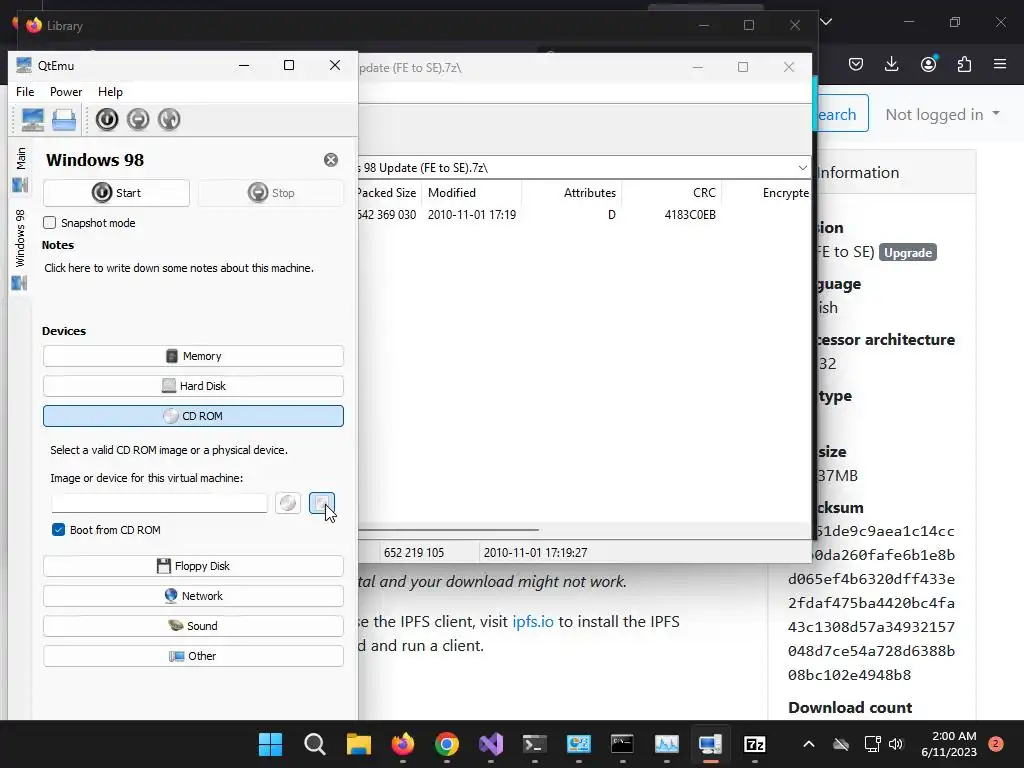Click the new virtual machine toolbar icon in QtEmu
Viewport: 1024px width, 768px height.
33,120
